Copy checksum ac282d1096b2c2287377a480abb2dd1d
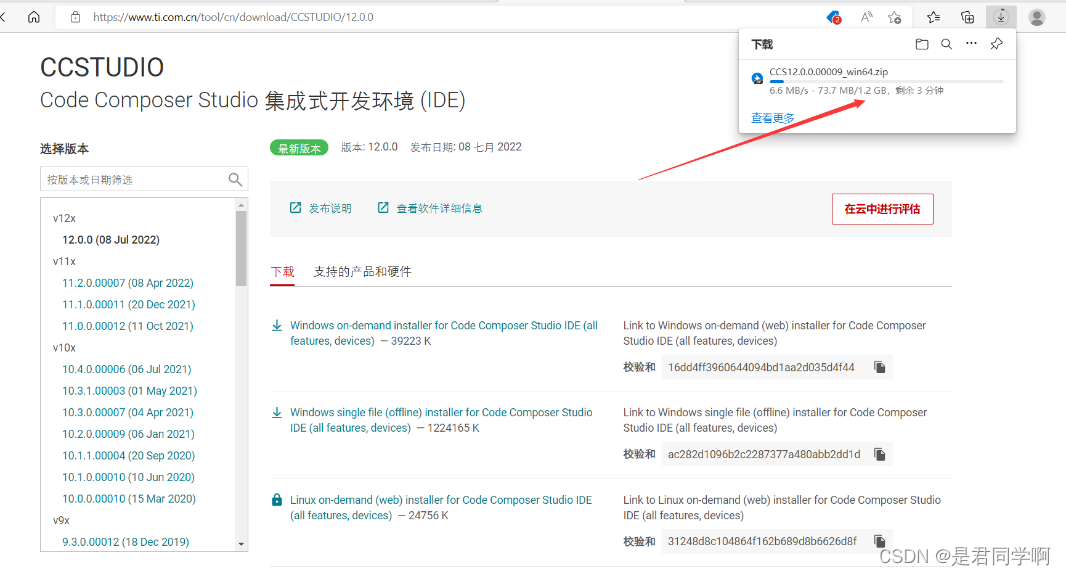This screenshot has width=1066, height=576. [x=879, y=454]
